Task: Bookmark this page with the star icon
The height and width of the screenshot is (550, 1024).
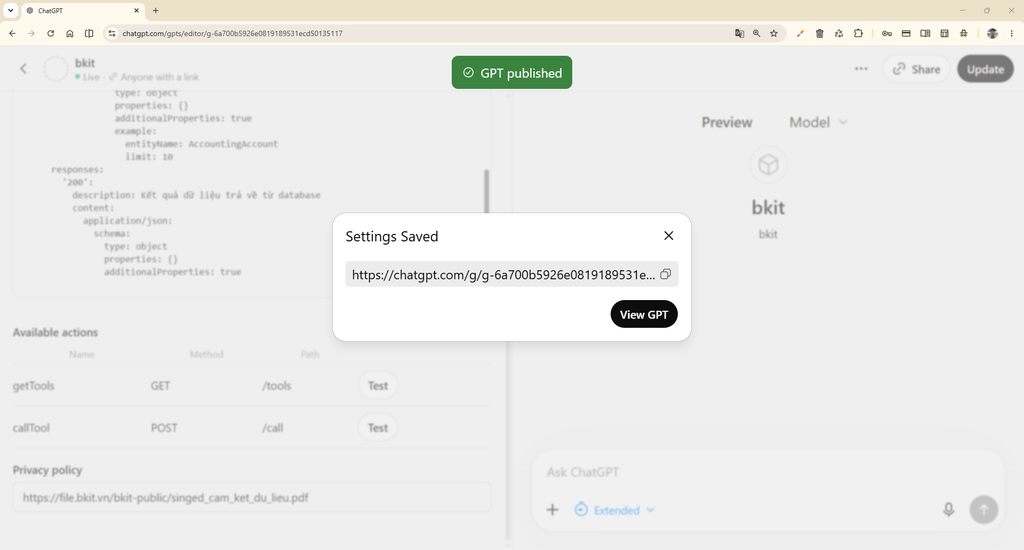Action: 774,33
